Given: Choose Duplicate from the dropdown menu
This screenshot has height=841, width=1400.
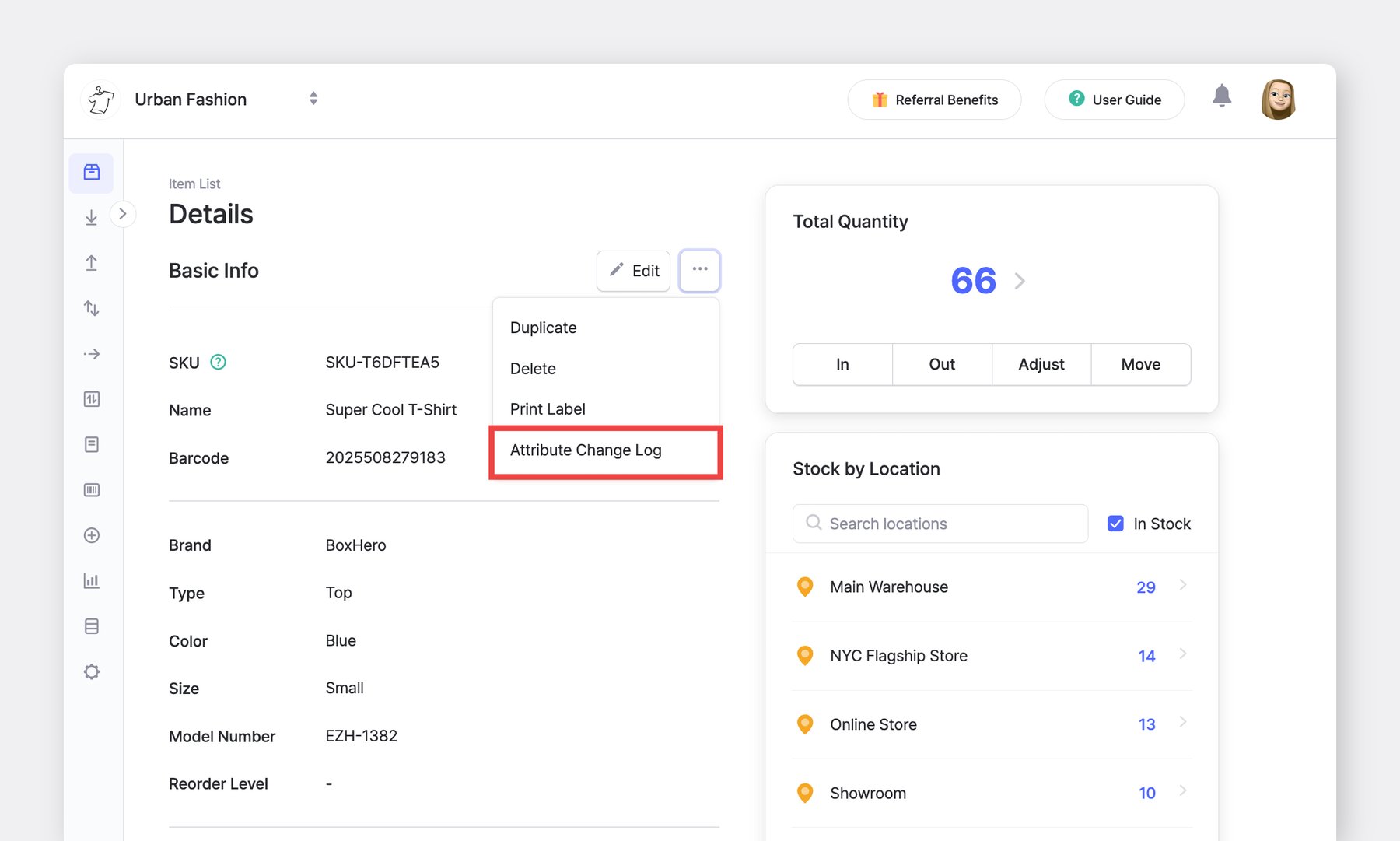Looking at the screenshot, I should (544, 328).
